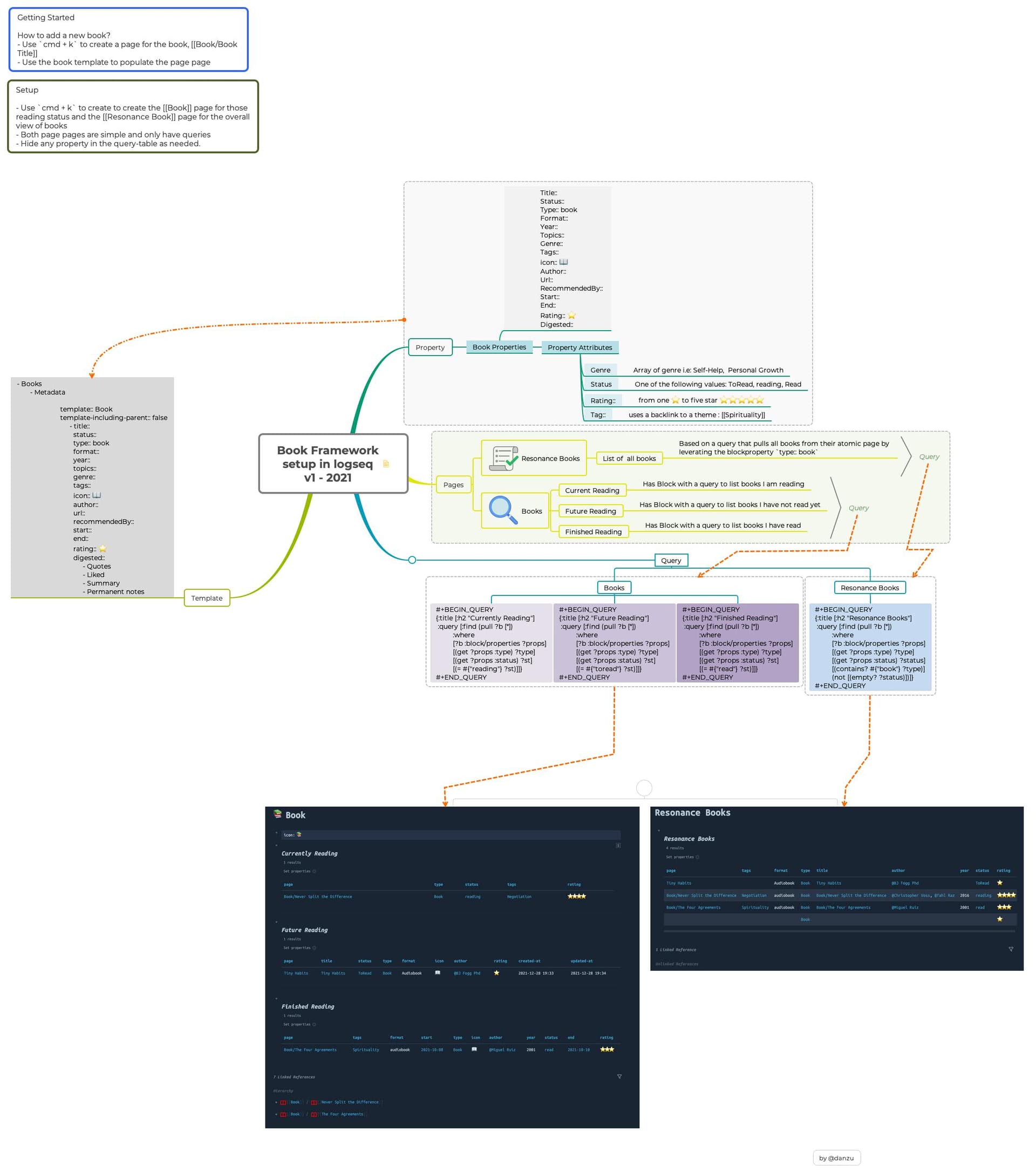
Task: Select the light blue Resonance Books query code block
Action: [x=870, y=647]
